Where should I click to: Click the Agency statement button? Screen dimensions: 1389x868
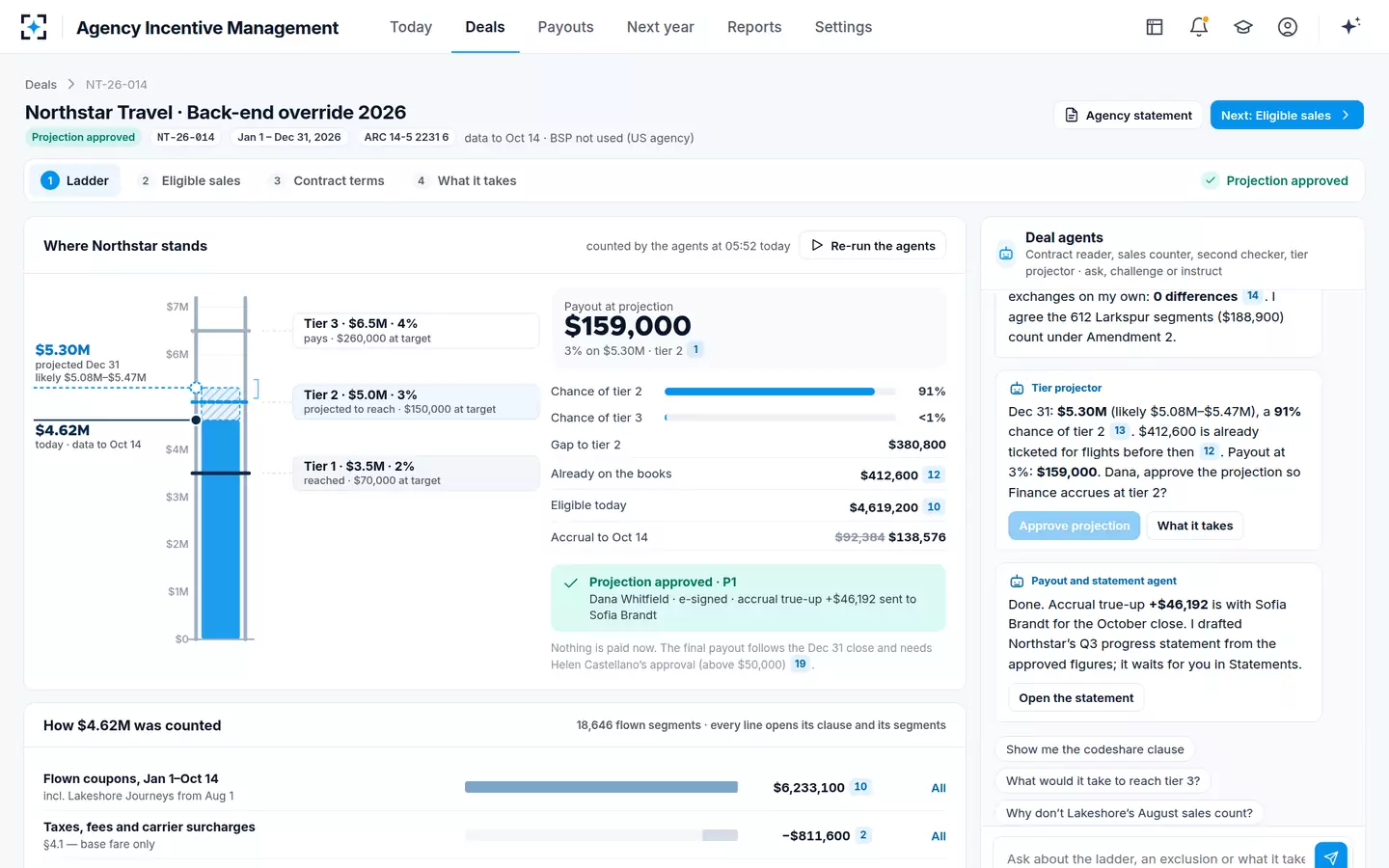pyautogui.click(x=1129, y=115)
